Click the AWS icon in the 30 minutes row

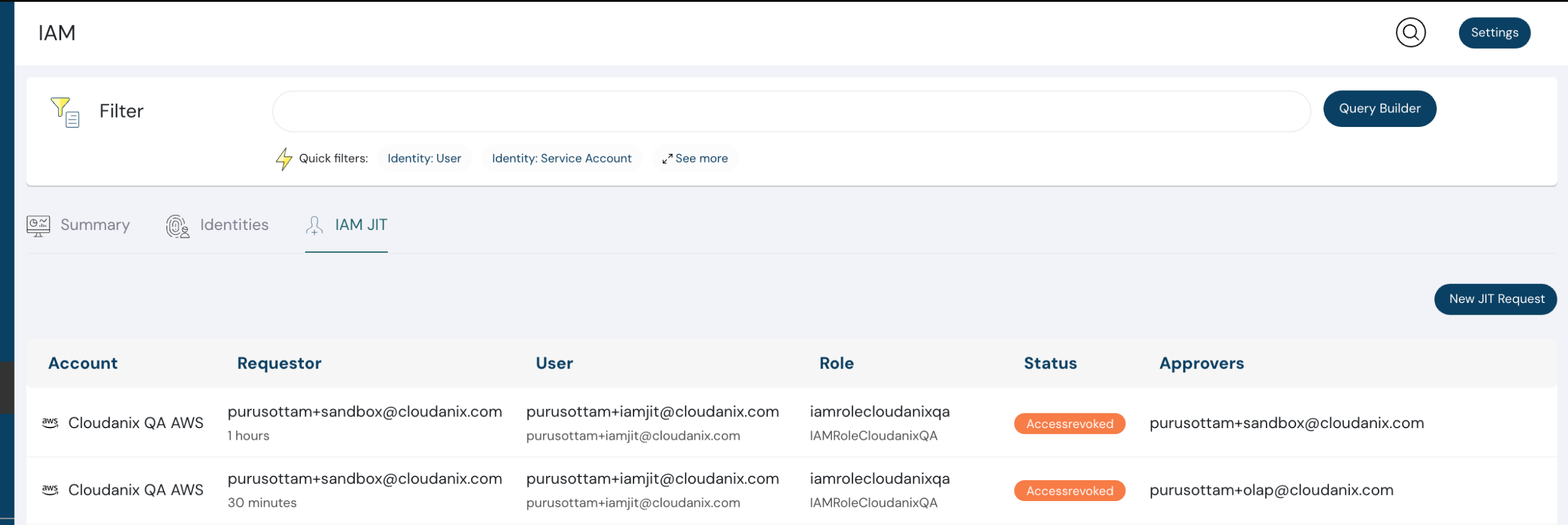pyautogui.click(x=50, y=489)
